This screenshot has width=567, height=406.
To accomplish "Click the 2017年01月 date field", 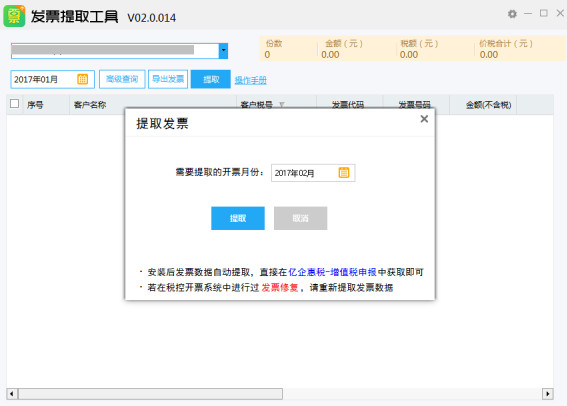I will pos(52,79).
